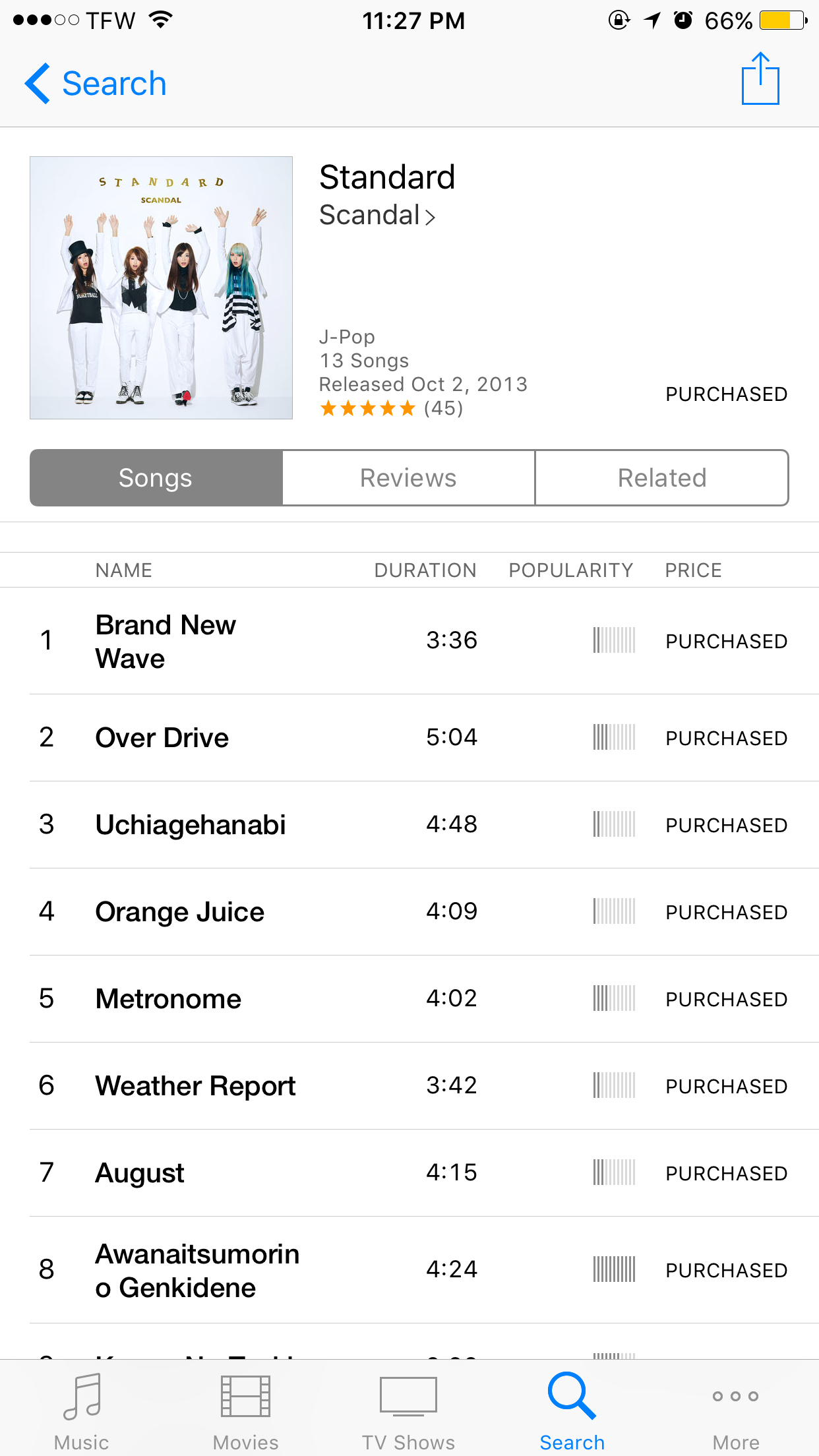
Task: Tap PURCHASED next to Weather Report
Action: 726,1086
